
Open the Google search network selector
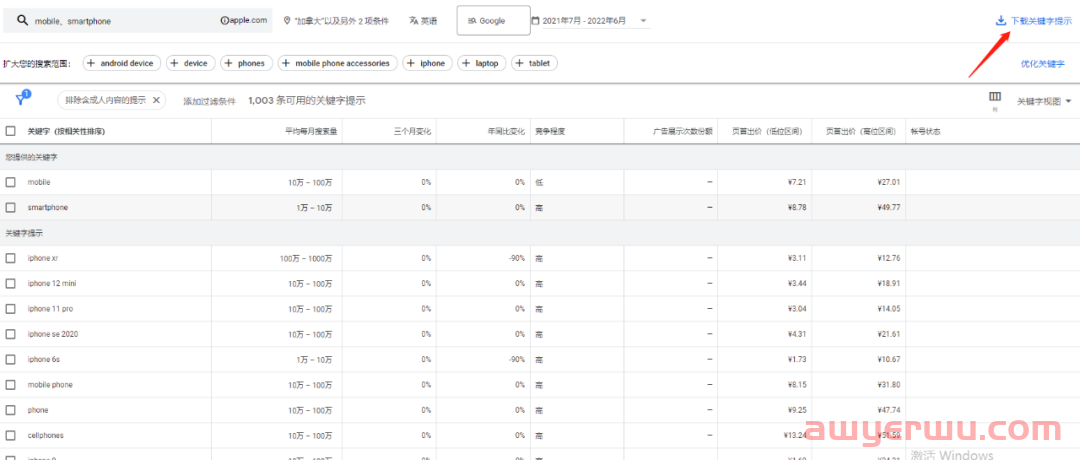[493, 21]
